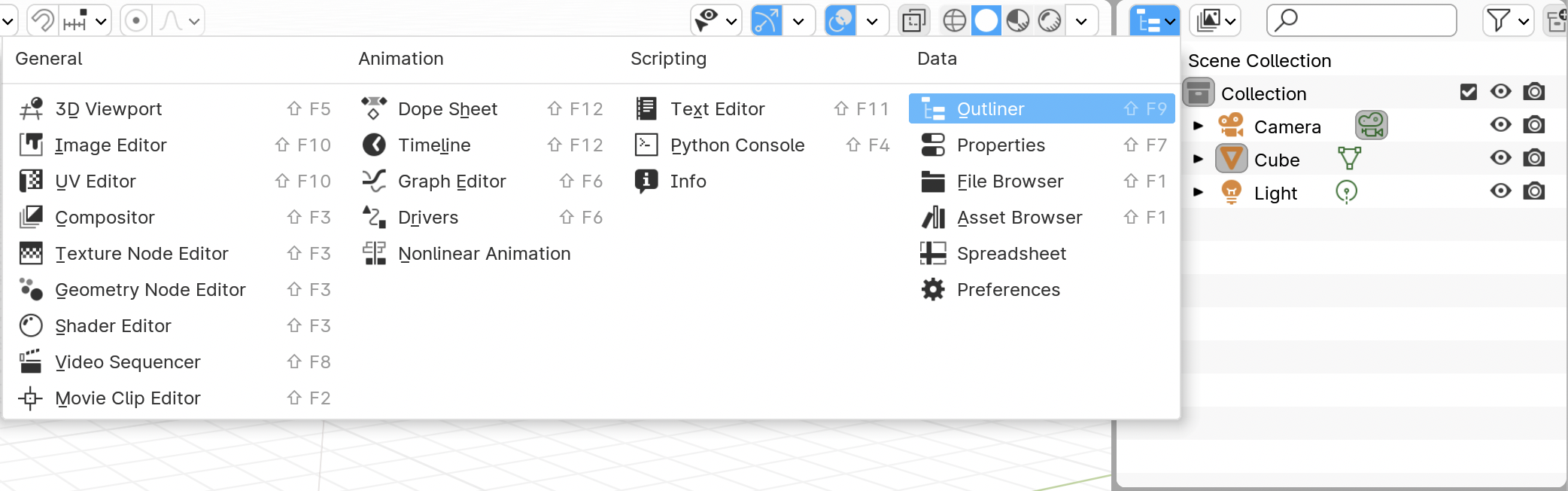
Task: Open Texture Node Editor
Action: (x=175, y=254)
